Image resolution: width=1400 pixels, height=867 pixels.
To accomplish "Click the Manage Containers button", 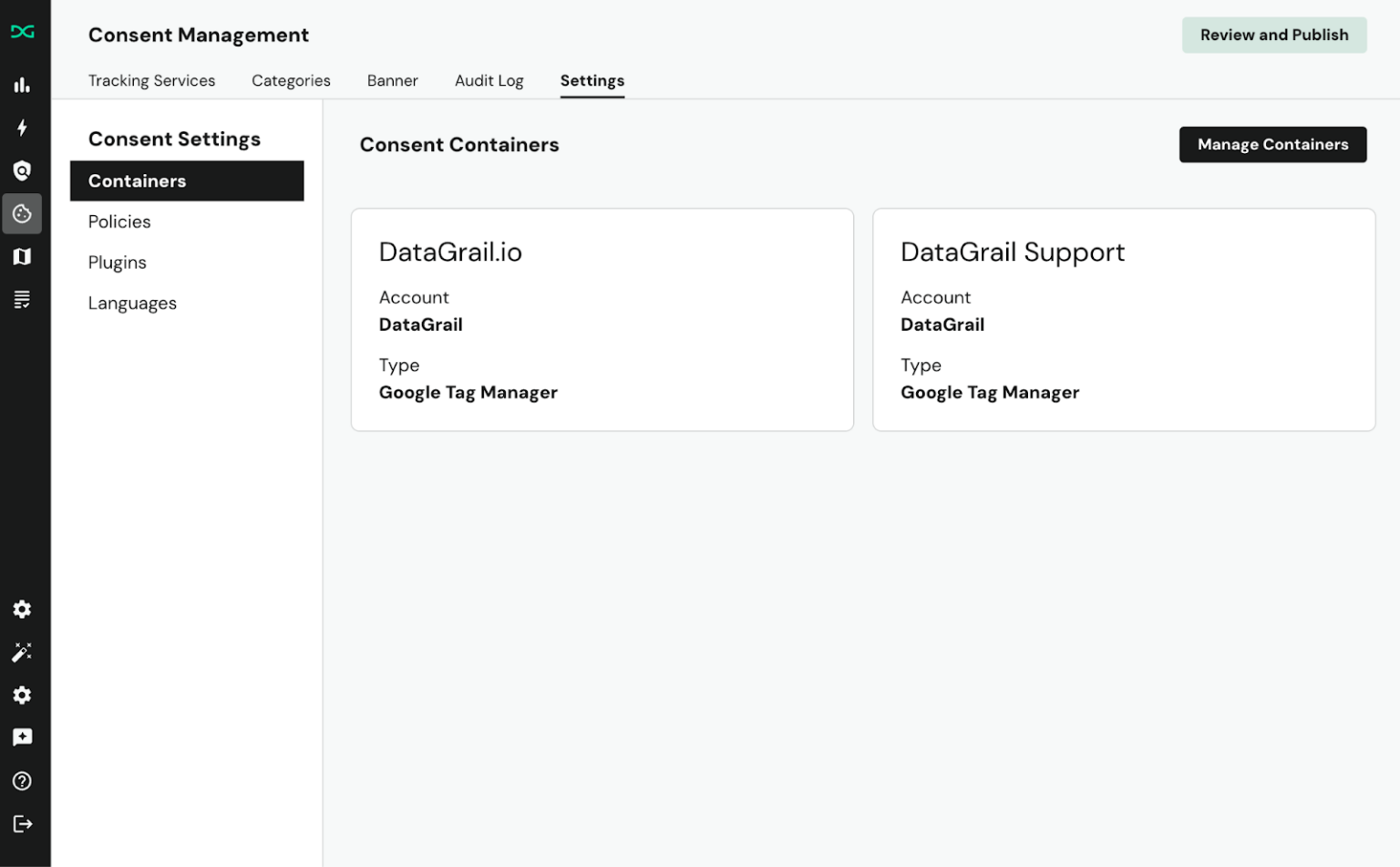I will 1272,144.
